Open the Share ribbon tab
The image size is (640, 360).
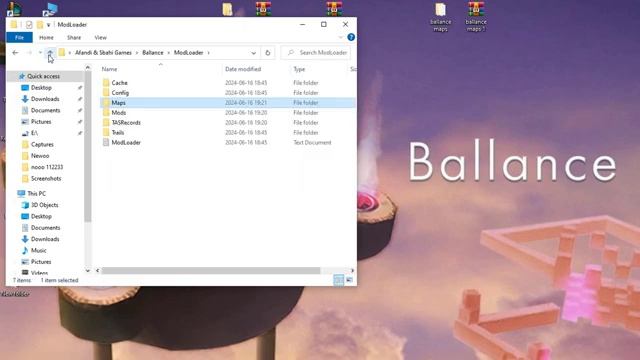click(x=74, y=38)
